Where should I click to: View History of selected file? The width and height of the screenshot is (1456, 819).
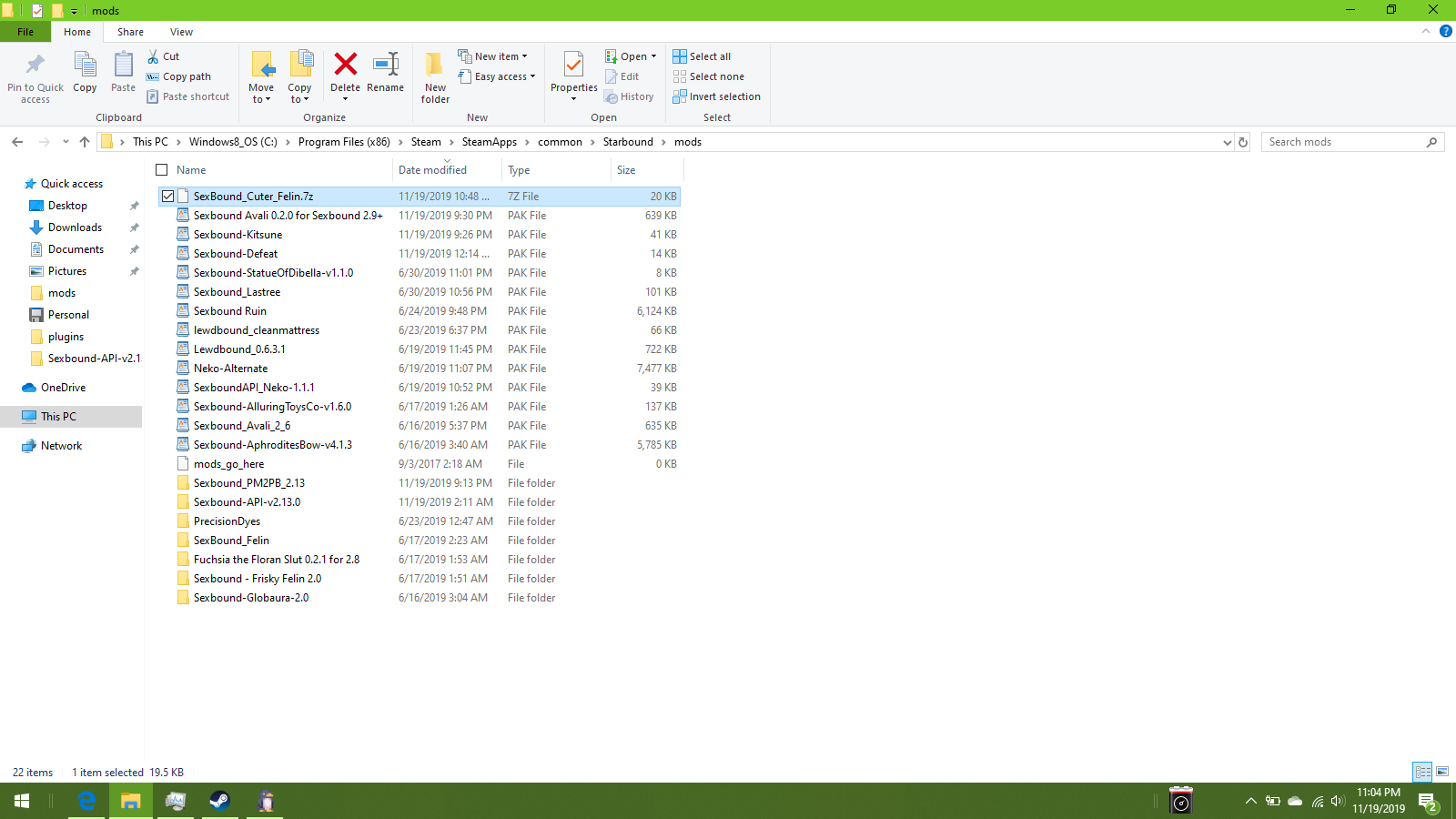pyautogui.click(x=629, y=96)
